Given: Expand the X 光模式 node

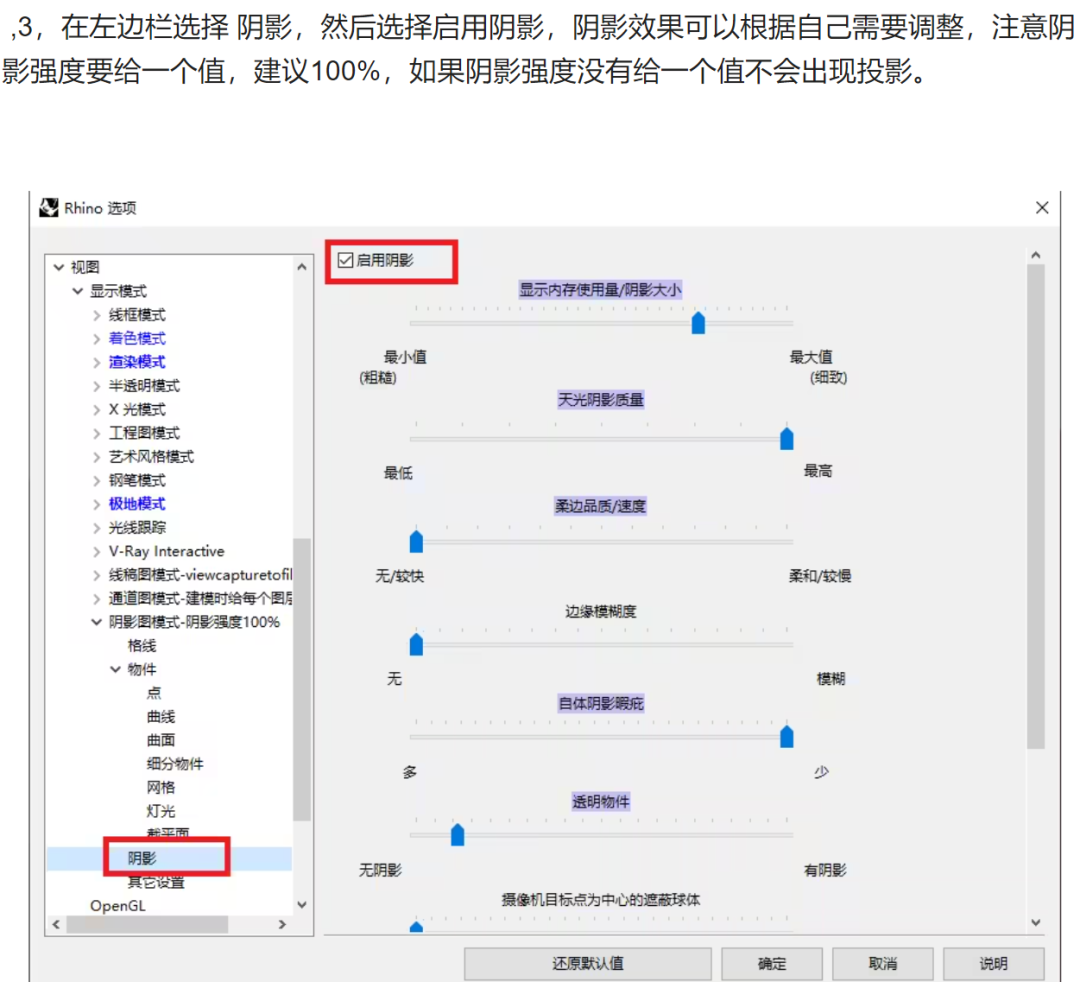Looking at the screenshot, I should click(96, 410).
